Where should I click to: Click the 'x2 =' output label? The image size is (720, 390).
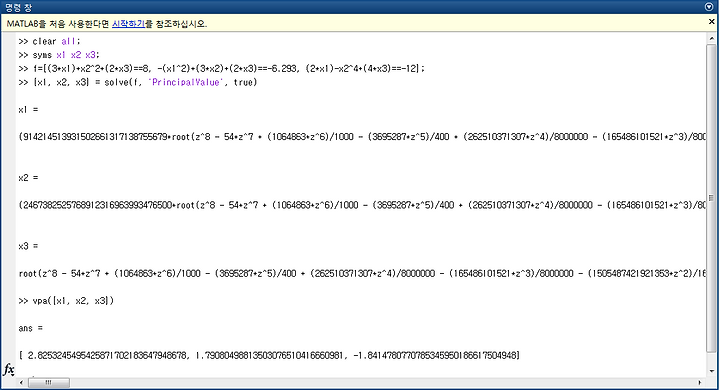28,178
